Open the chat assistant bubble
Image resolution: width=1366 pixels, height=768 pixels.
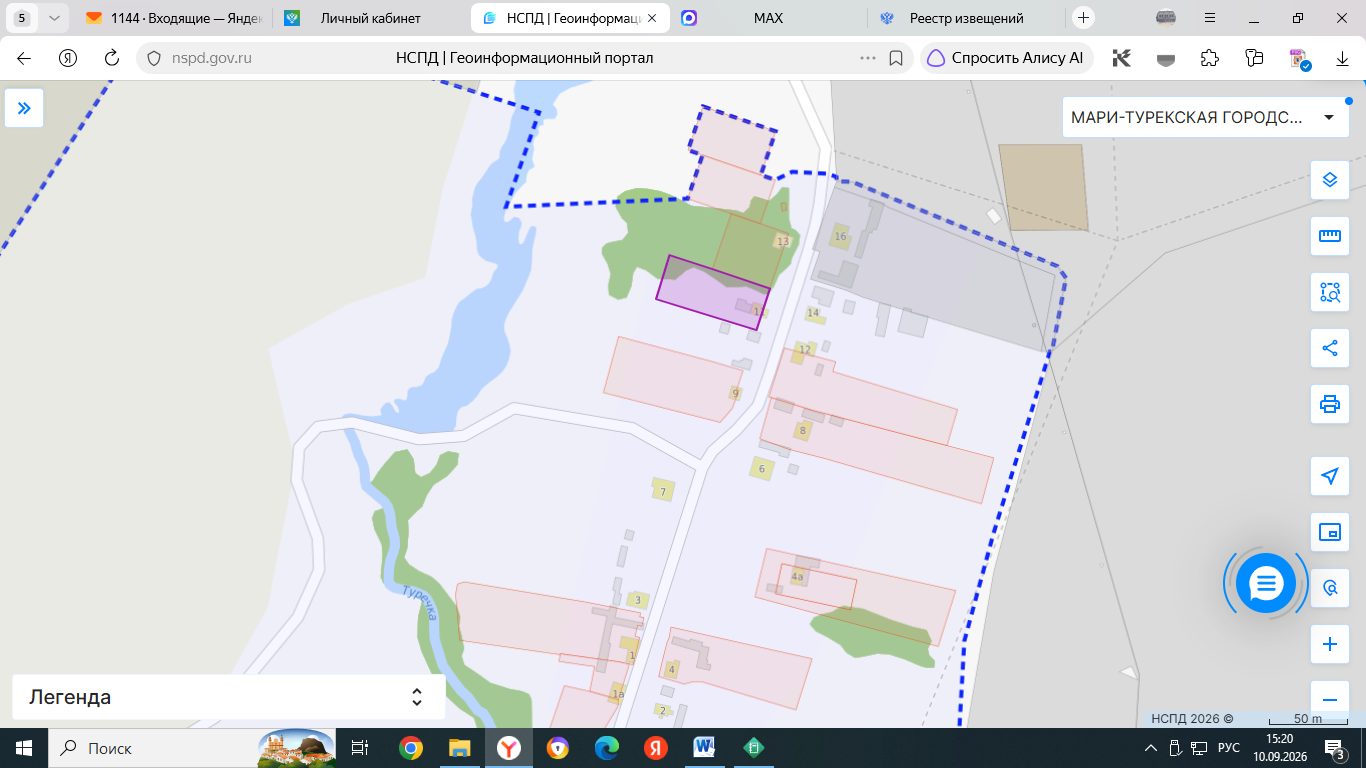pos(1265,583)
